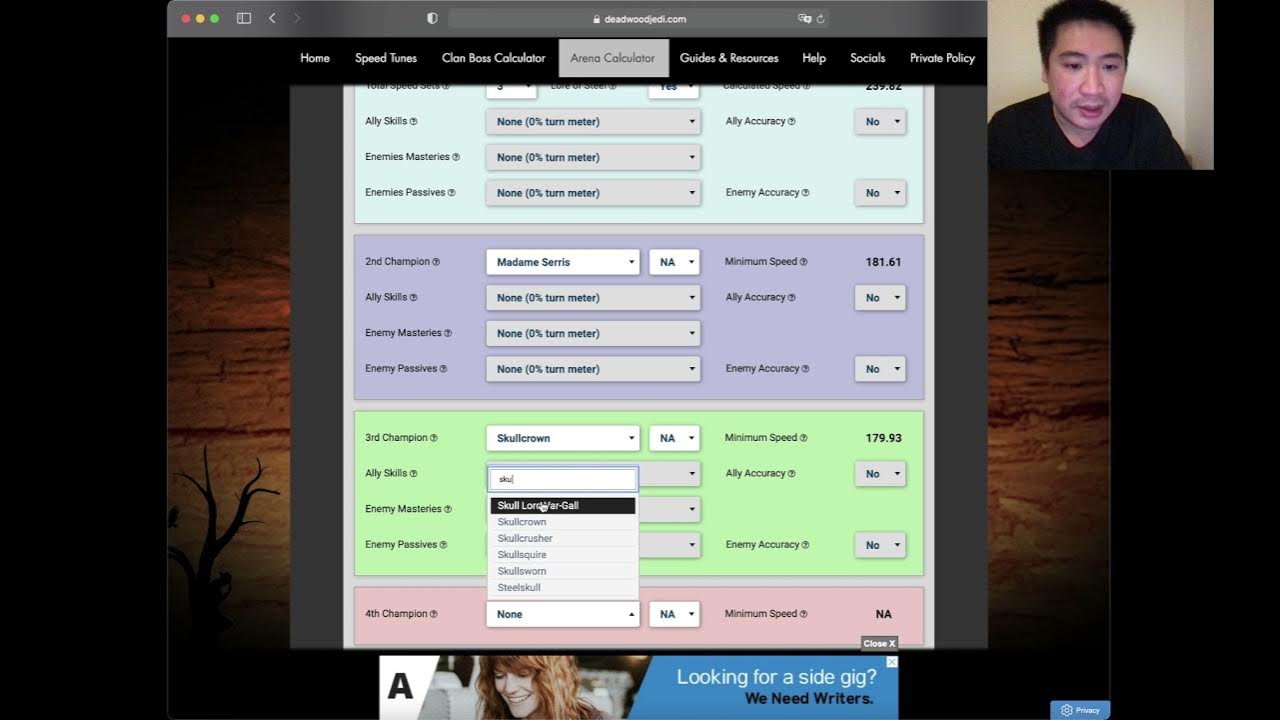The image size is (1280, 720).
Task: Open the privacy shield report icon
Action: (432, 18)
